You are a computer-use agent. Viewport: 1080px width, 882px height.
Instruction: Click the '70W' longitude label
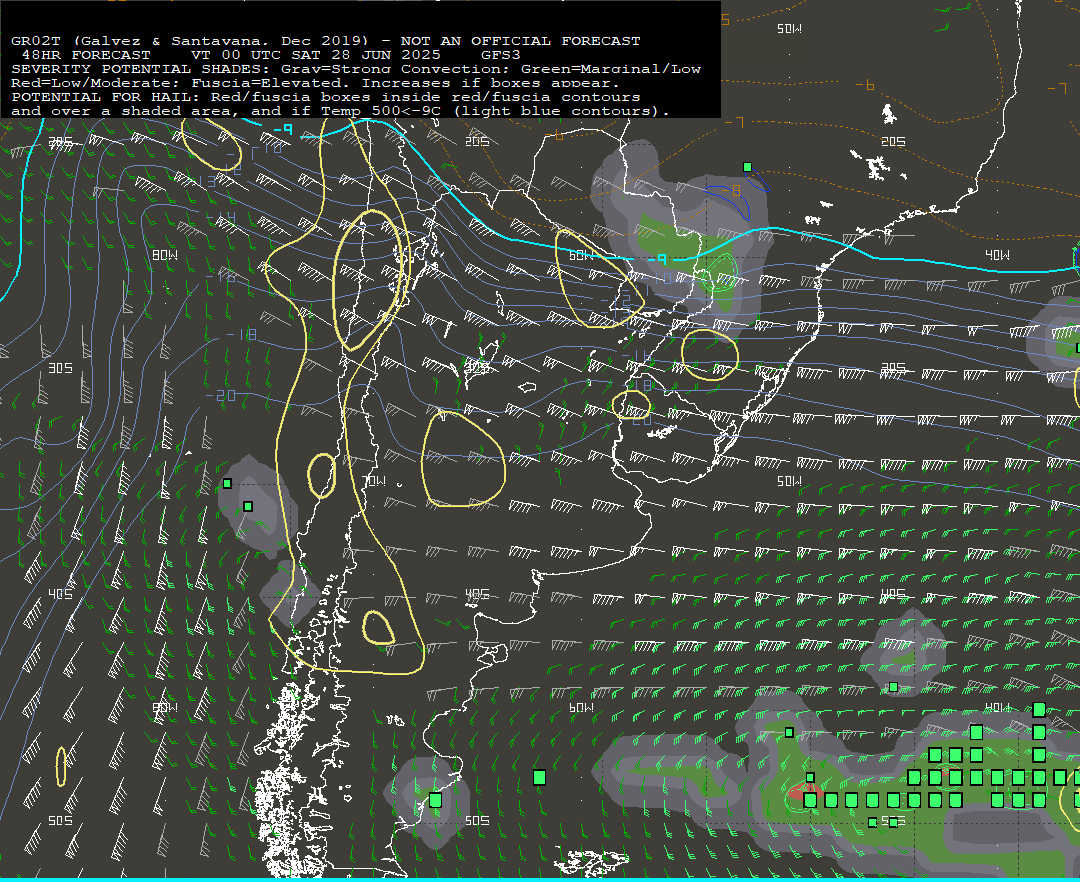(x=374, y=481)
